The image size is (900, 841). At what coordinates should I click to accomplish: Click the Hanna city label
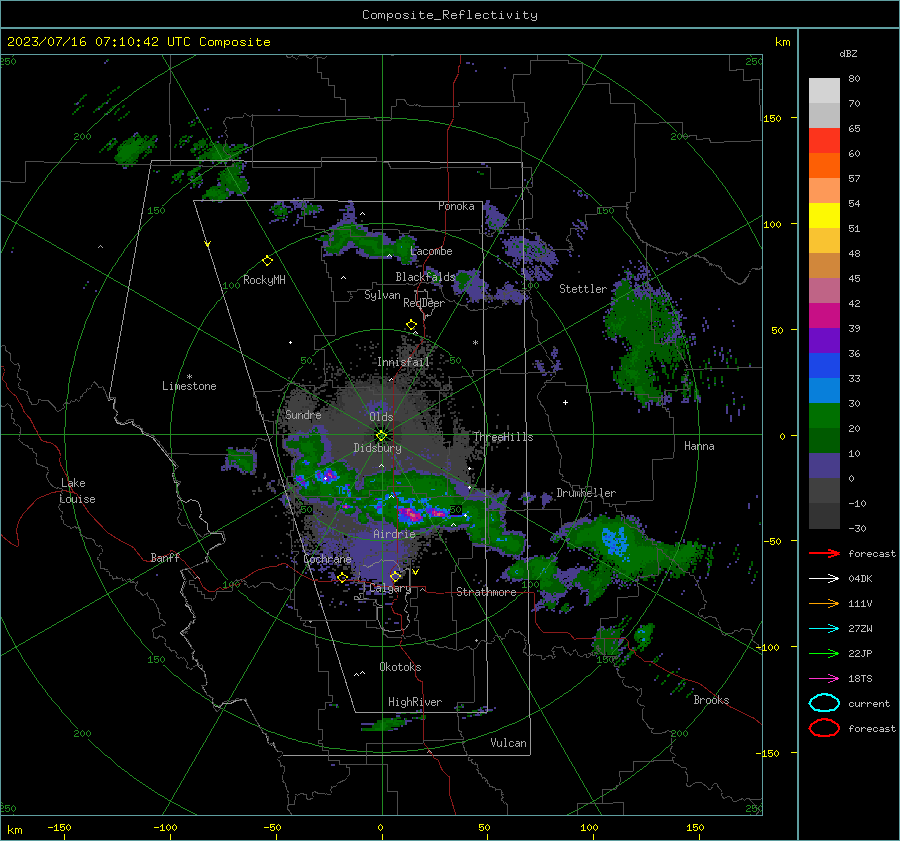(x=699, y=446)
